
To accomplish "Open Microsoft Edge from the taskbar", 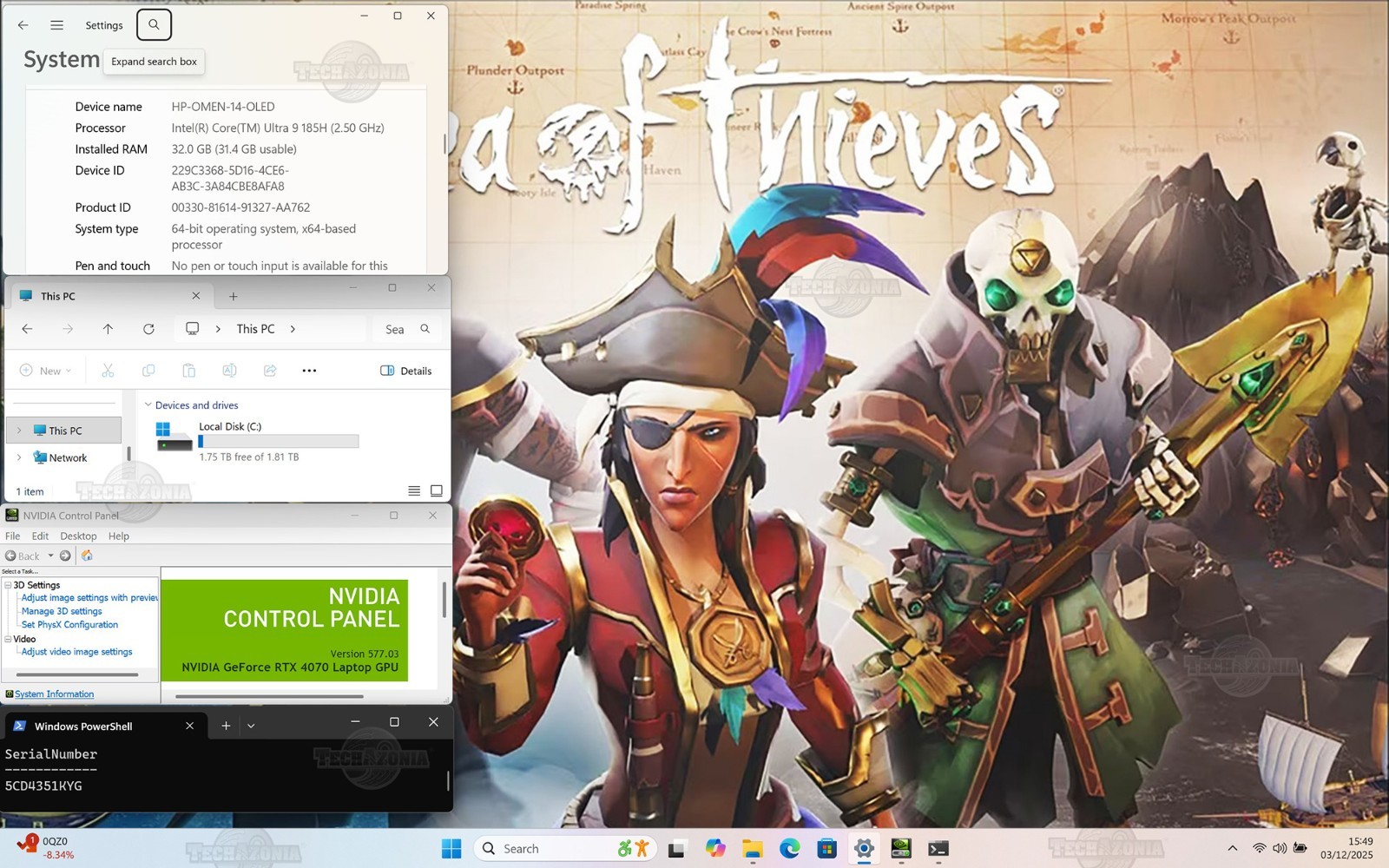I will coord(789,849).
